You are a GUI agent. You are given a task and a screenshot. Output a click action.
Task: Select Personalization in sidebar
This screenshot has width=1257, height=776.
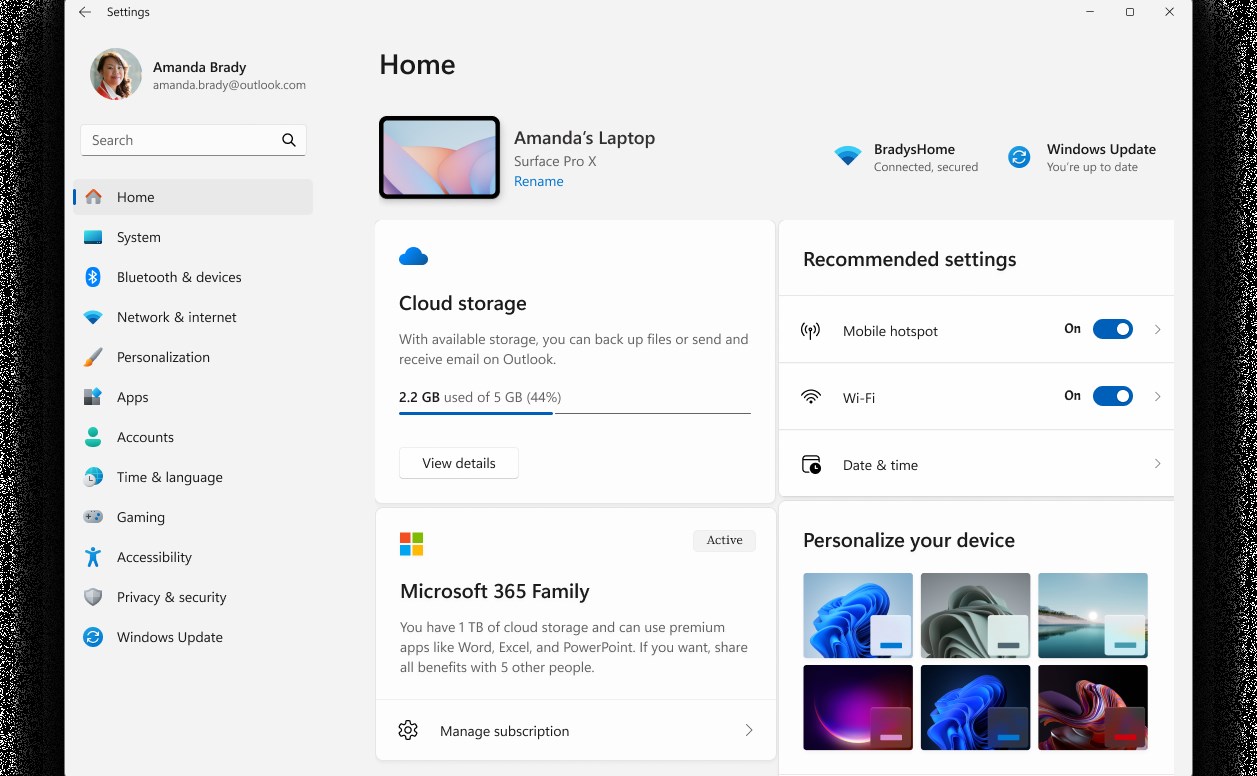point(193,357)
